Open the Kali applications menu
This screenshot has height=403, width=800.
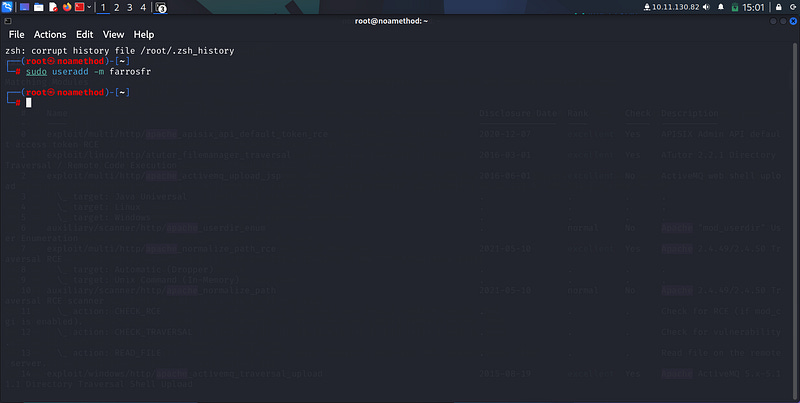[x=8, y=7]
